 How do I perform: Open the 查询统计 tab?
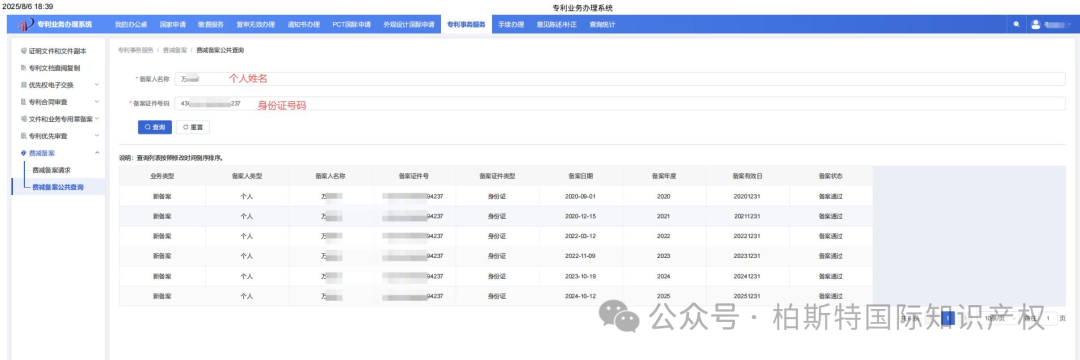click(x=603, y=25)
